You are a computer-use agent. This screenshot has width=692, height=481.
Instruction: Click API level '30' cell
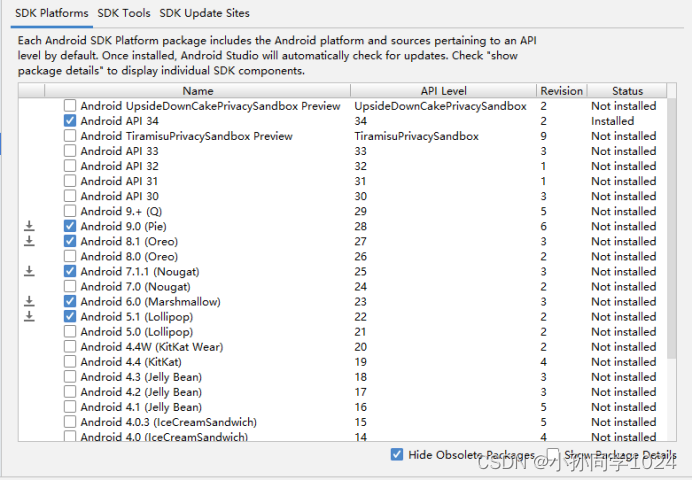361,196
